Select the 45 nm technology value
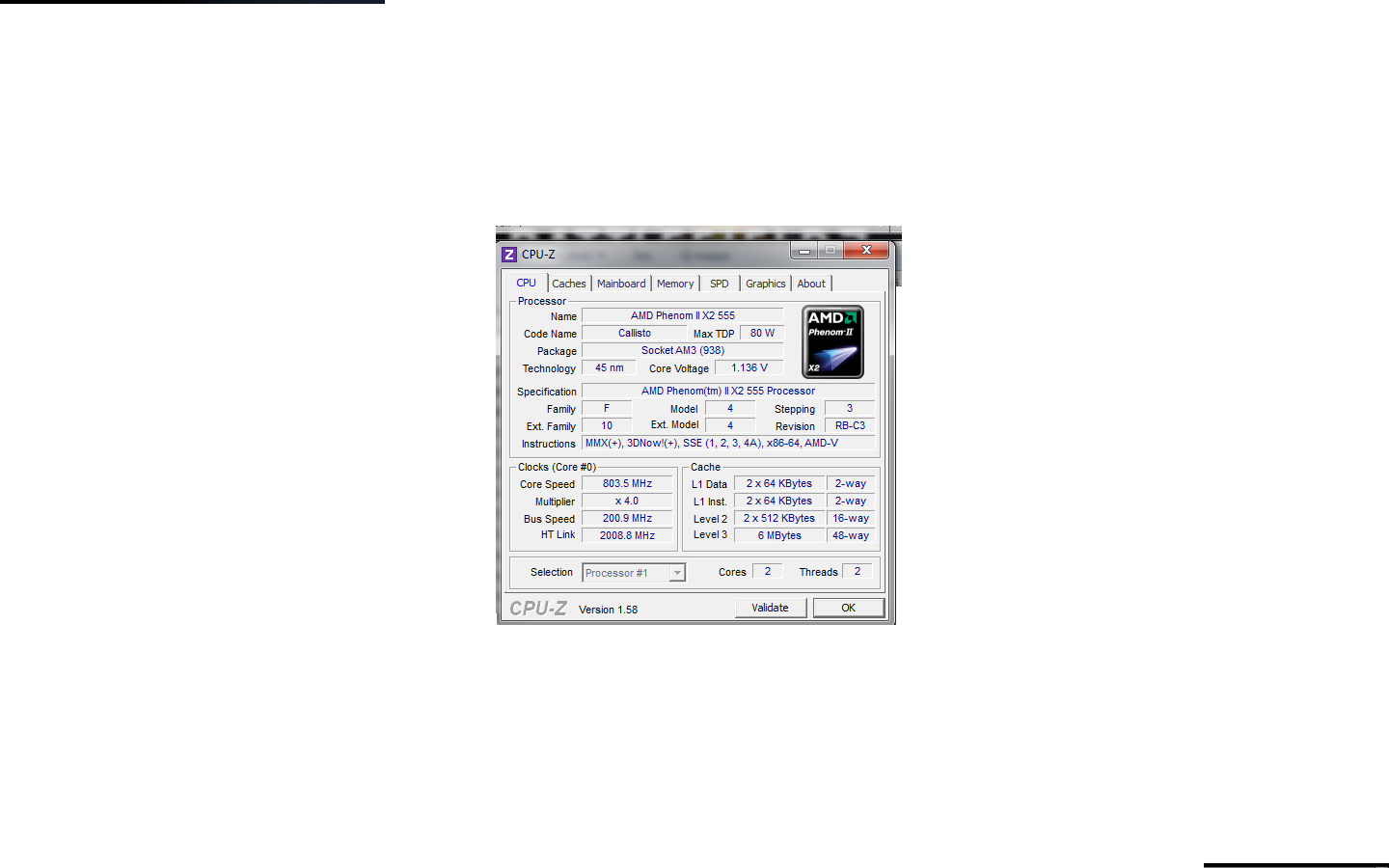Viewport: 1389px width, 868px height. coord(609,367)
